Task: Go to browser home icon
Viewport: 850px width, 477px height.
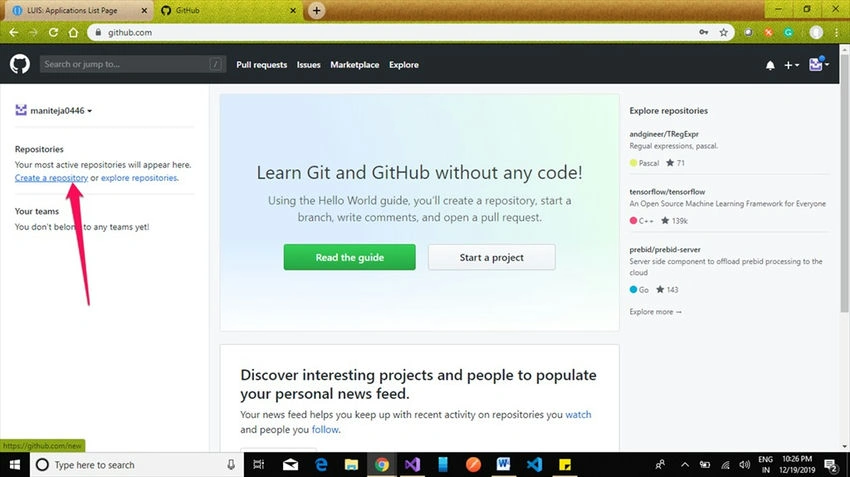Action: [73, 33]
